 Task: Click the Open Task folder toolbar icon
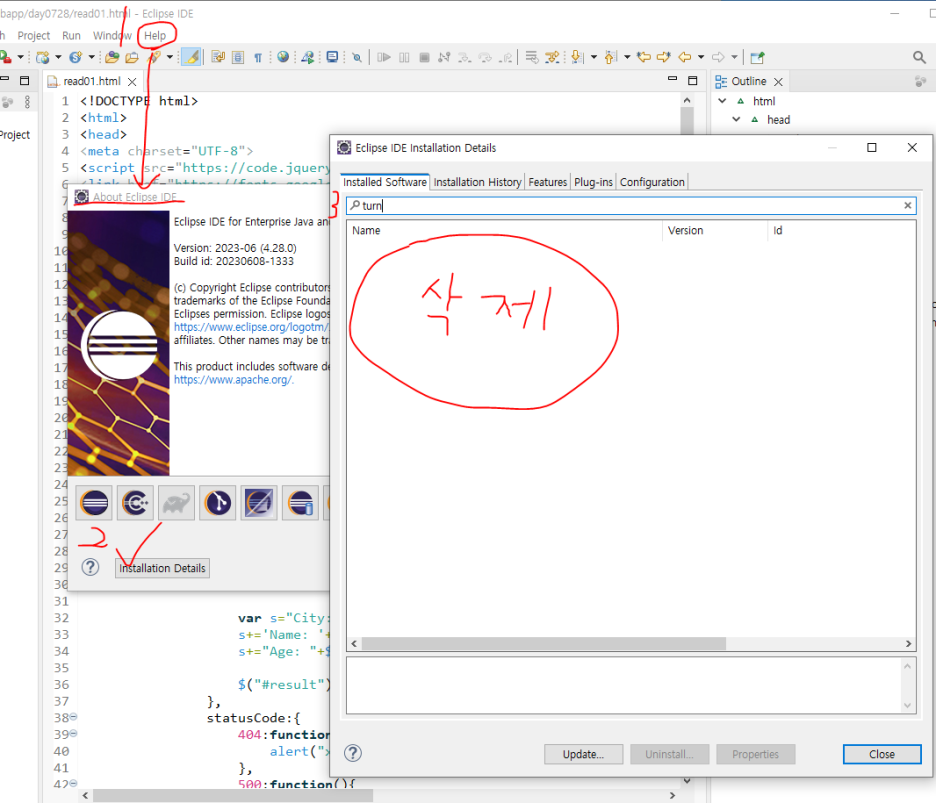tap(132, 57)
